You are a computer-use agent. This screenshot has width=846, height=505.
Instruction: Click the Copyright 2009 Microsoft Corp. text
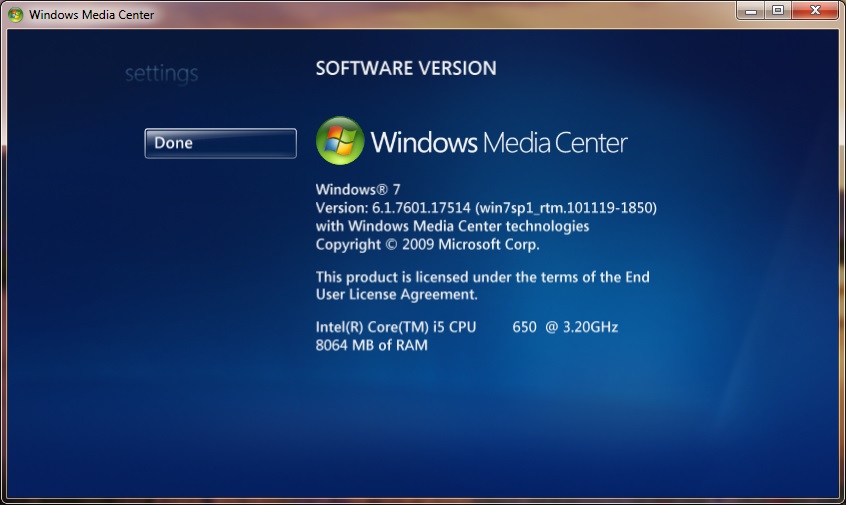coord(427,244)
